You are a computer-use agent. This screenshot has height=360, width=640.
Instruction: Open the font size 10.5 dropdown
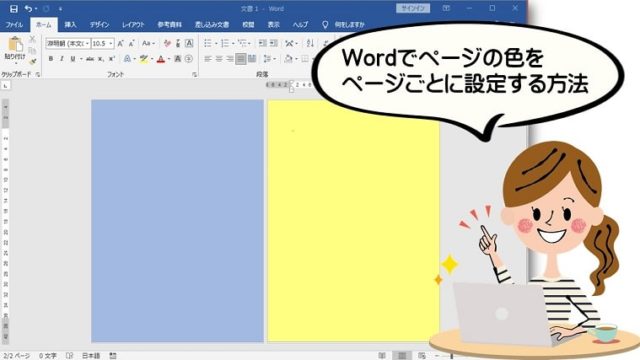pyautogui.click(x=102, y=43)
